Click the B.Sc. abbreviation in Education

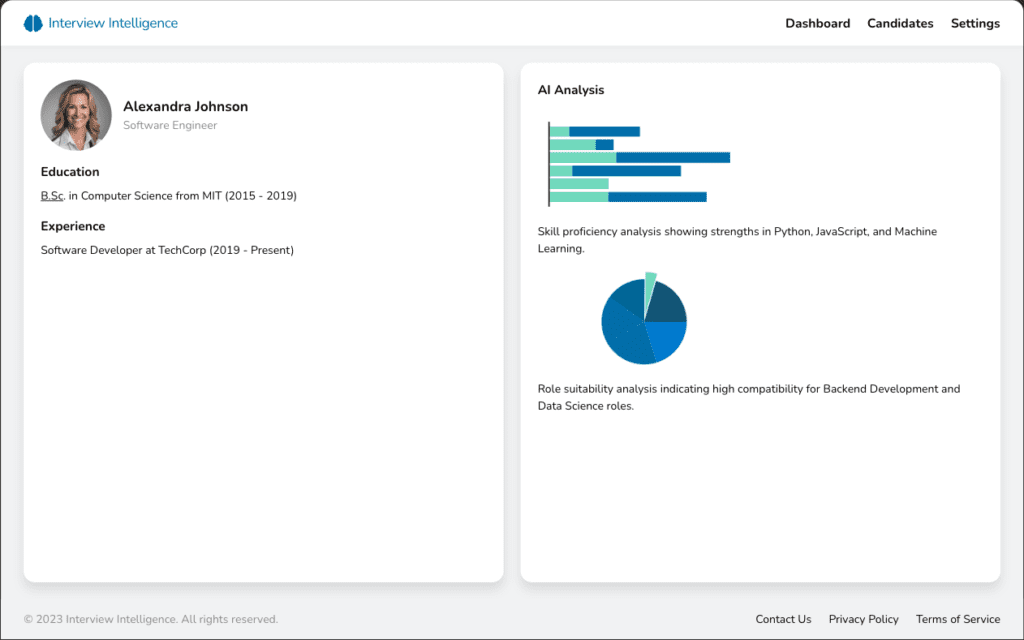53,196
